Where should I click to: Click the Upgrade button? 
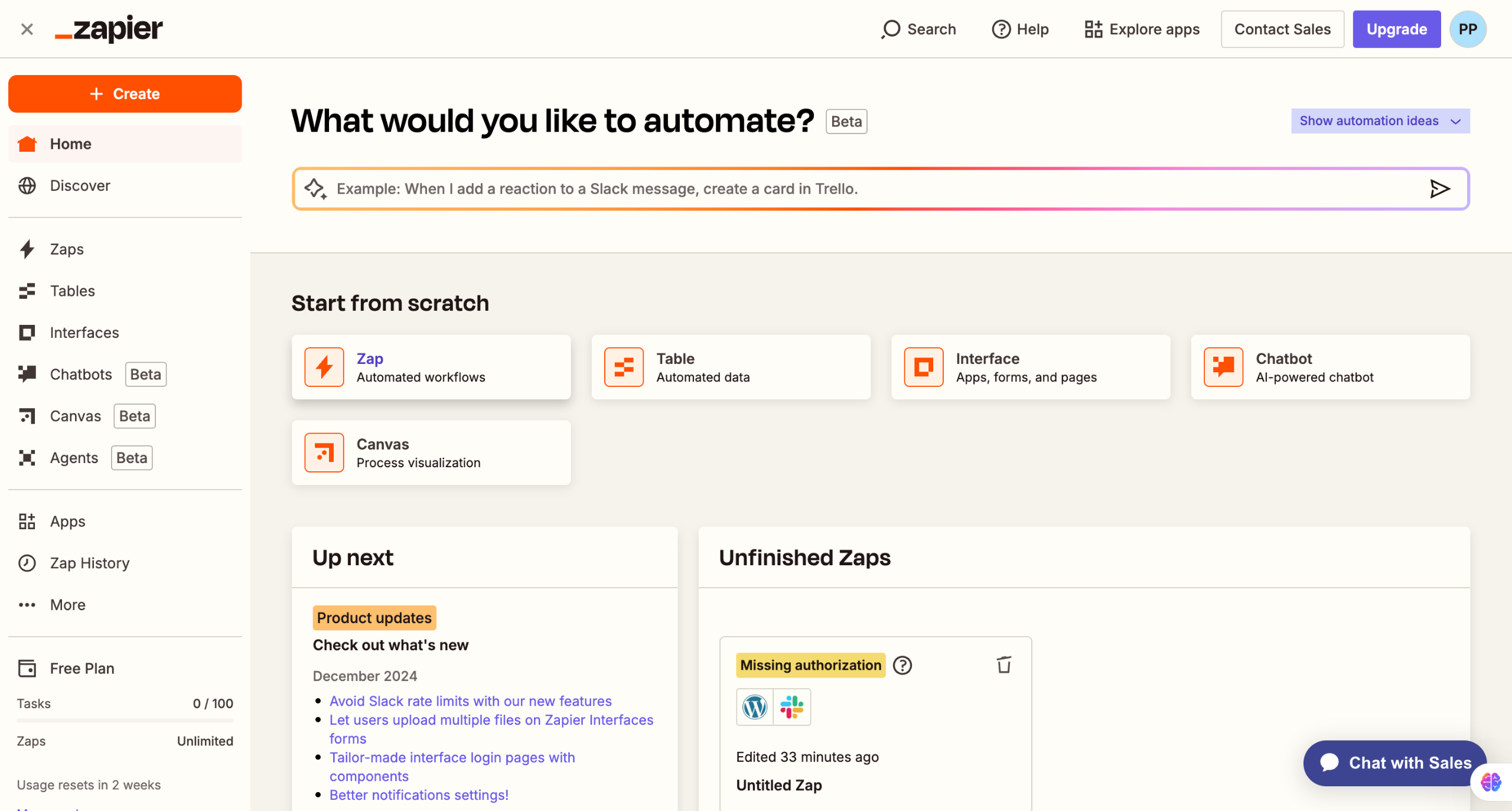tap(1396, 29)
